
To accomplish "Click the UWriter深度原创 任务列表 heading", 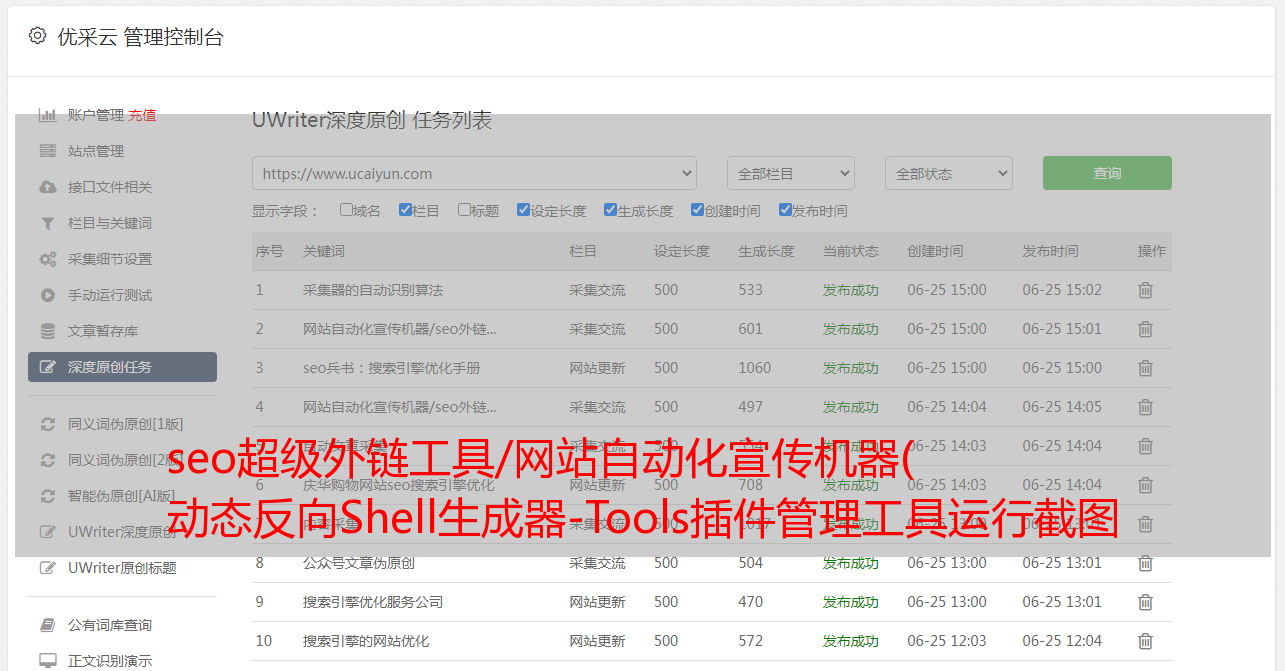I will point(372,120).
